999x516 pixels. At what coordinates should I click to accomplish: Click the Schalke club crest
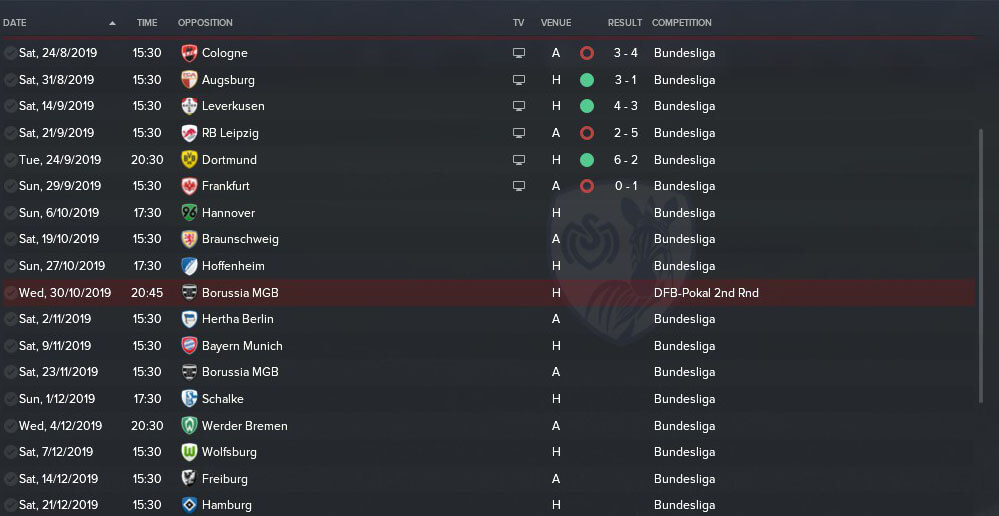click(189, 398)
